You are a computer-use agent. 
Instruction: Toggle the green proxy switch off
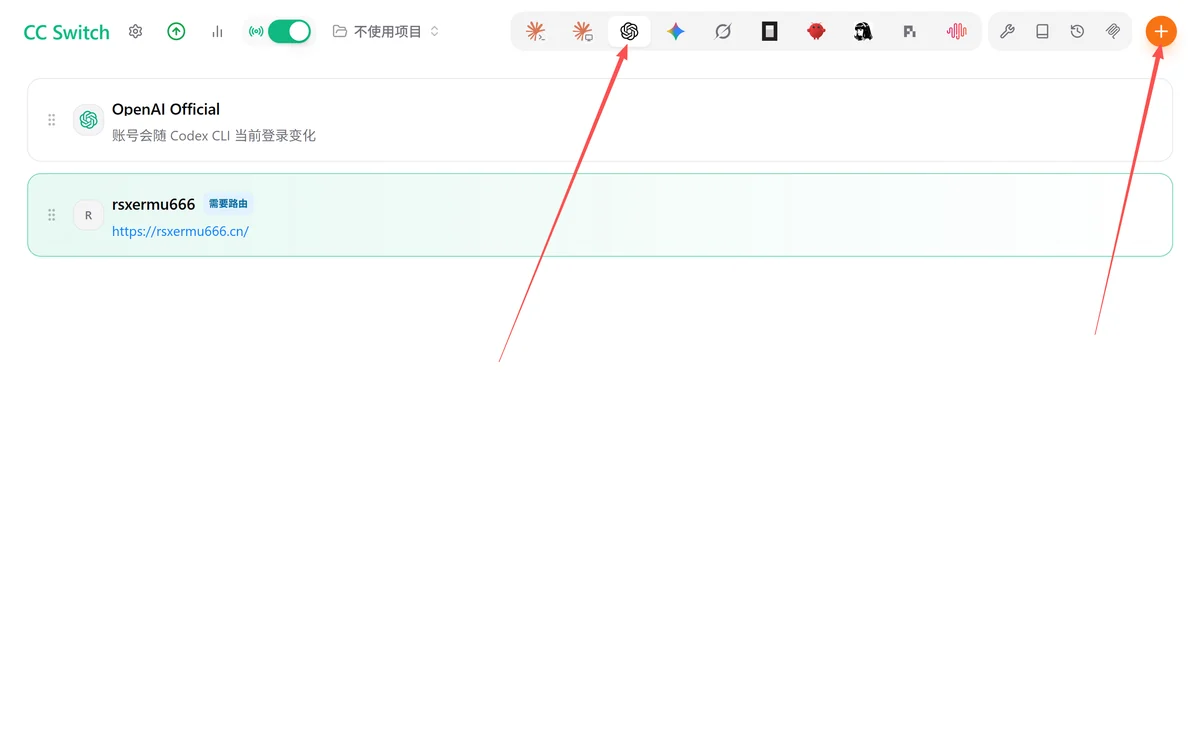coord(290,31)
